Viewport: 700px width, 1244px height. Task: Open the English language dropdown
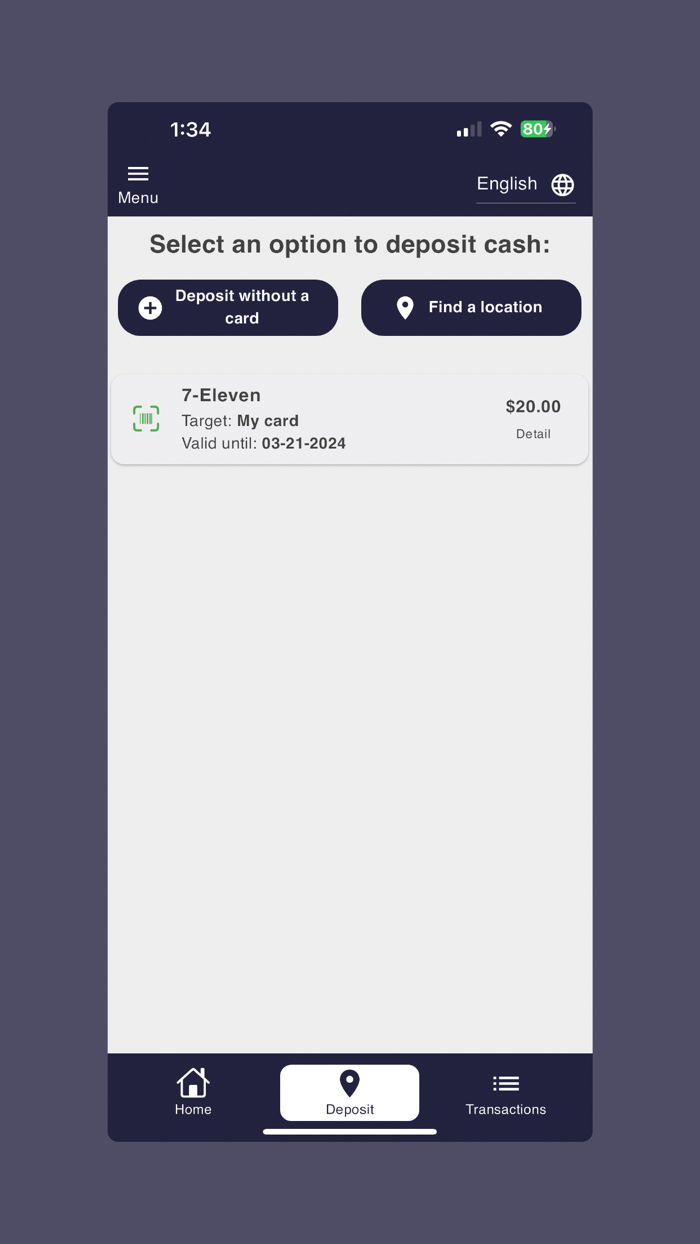(x=526, y=185)
